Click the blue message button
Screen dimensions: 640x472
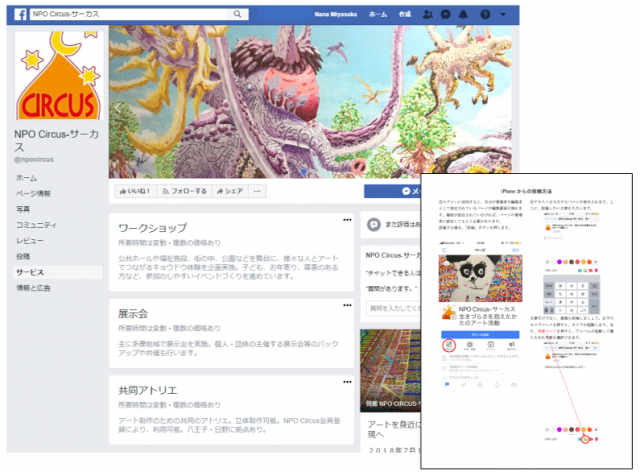point(392,191)
